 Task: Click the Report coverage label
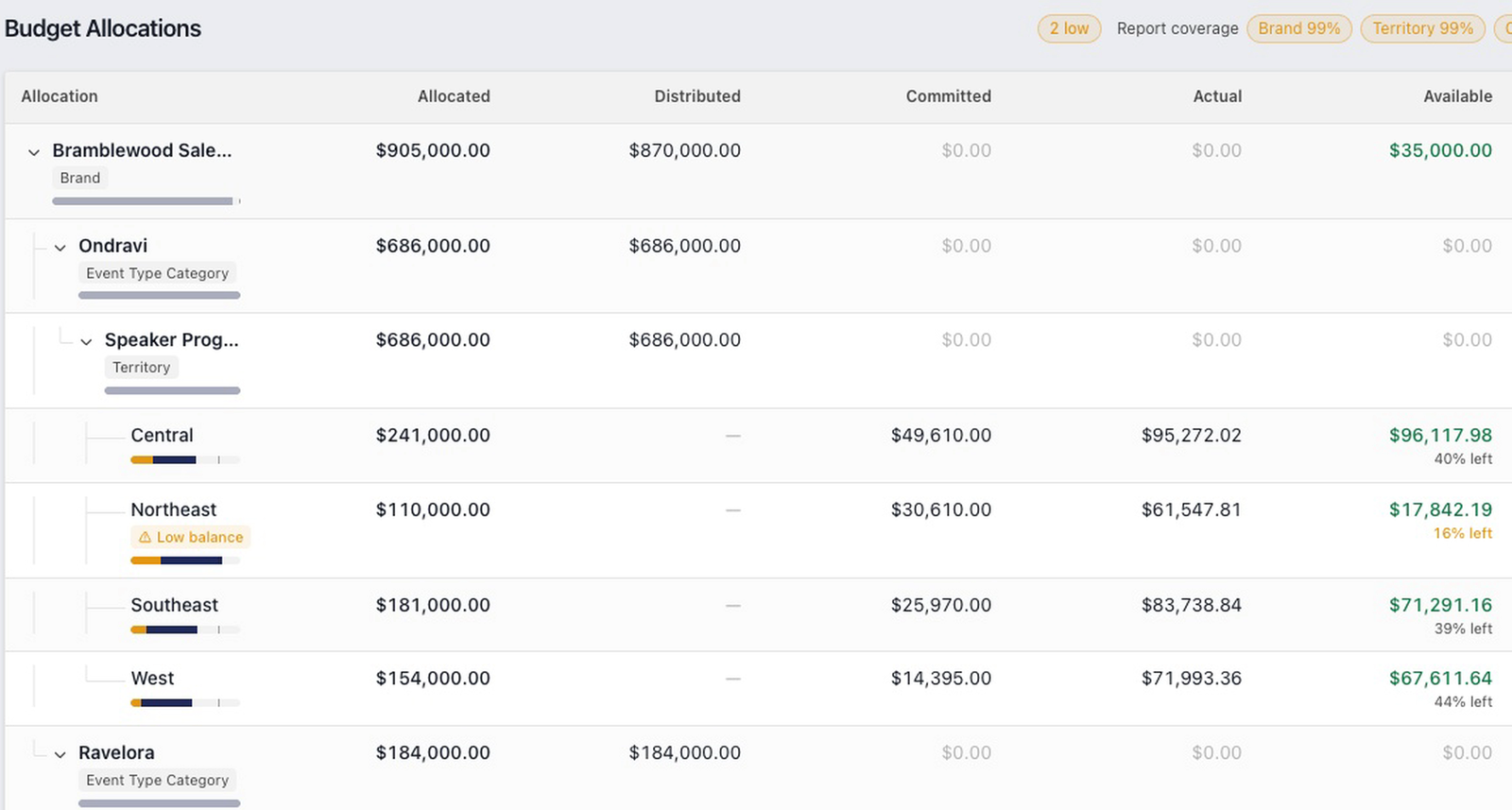tap(1177, 28)
